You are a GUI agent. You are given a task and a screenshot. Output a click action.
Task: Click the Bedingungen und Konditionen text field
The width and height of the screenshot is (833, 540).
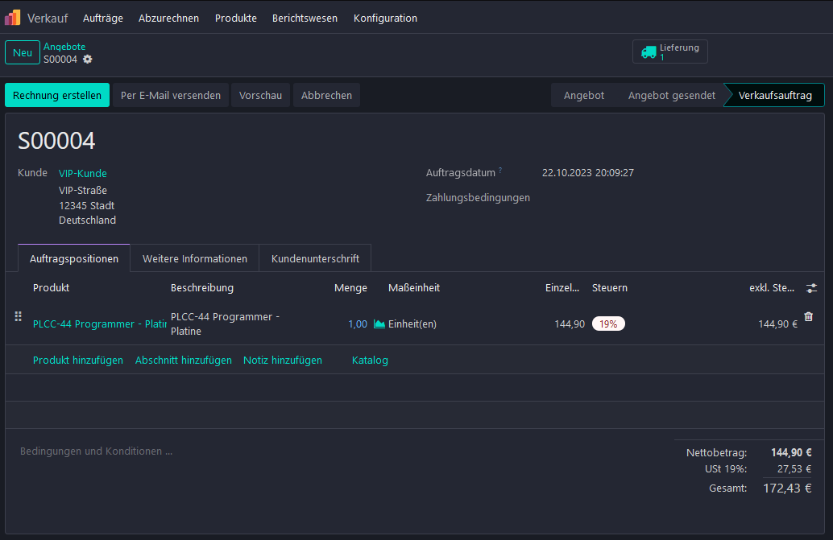tap(96, 451)
